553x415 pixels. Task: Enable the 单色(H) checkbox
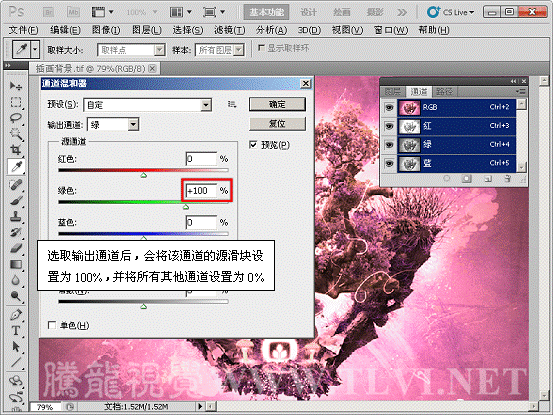[x=52, y=325]
